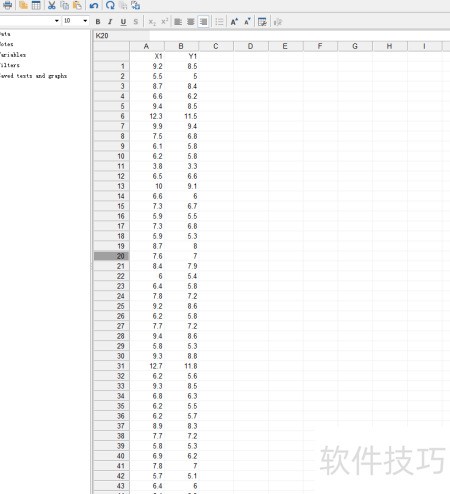Increase font size with A-up icon
Viewport: 450px width, 494px height.
234,22
